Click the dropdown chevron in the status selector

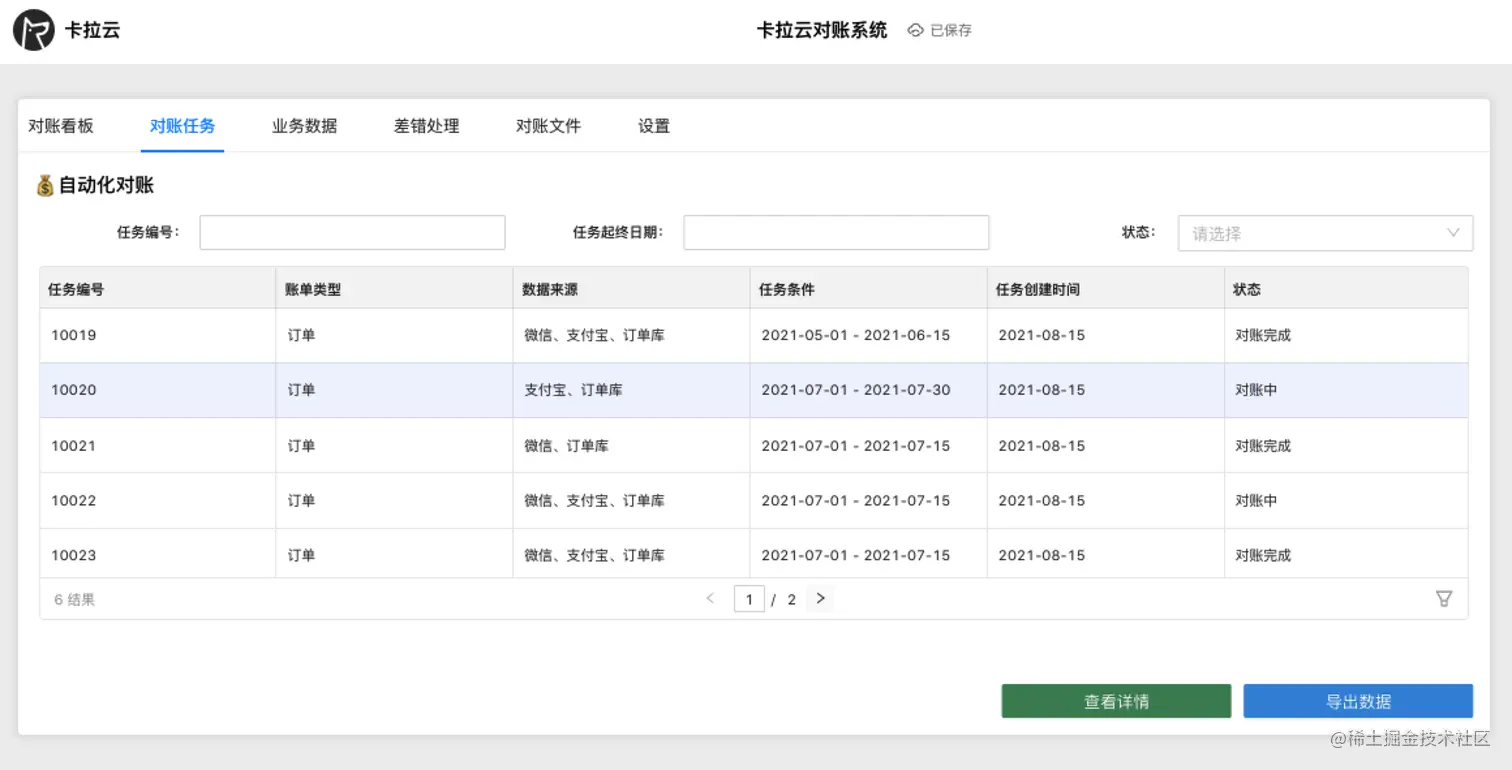1452,232
